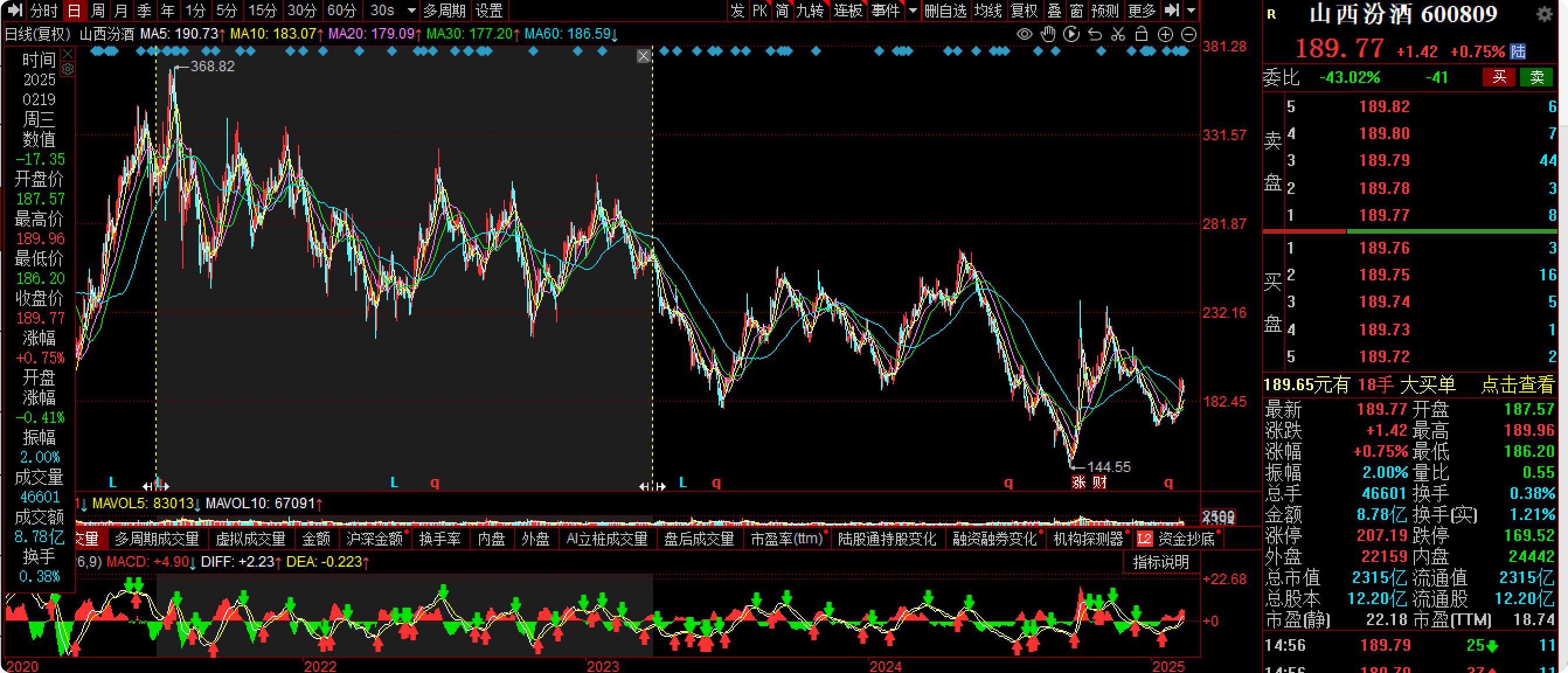Viewport: 1568px width, 673px height.
Task: Click the L2 badge before 资金抄底
Action: pyautogui.click(x=1144, y=539)
